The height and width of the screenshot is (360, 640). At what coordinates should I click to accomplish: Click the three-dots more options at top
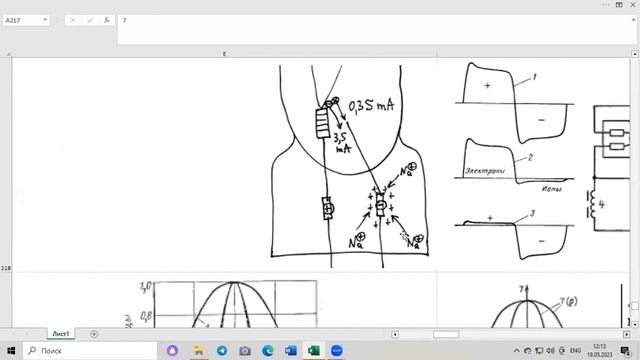pyautogui.click(x=605, y=4)
